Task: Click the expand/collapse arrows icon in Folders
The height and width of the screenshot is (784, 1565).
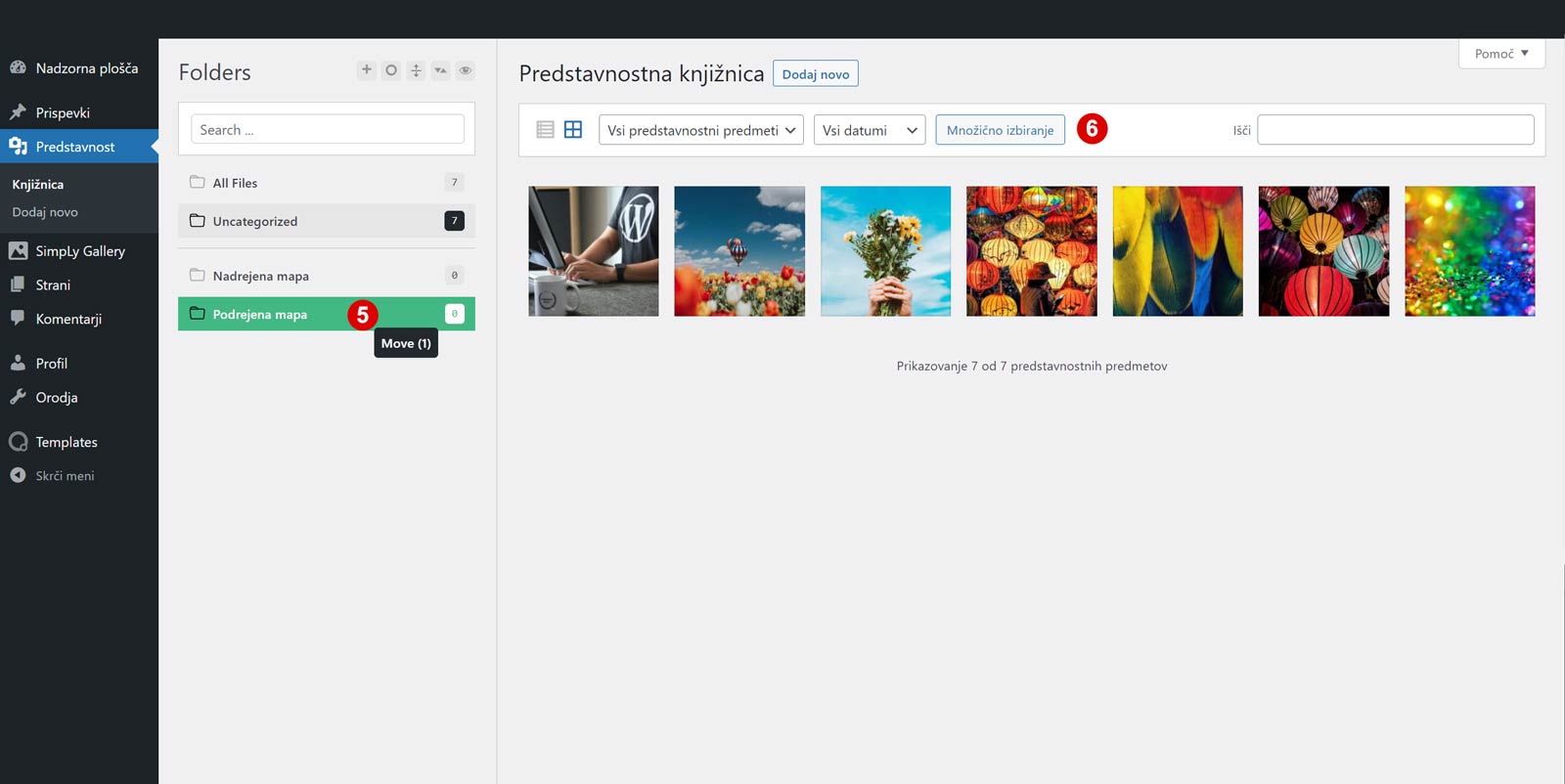Action: click(416, 69)
